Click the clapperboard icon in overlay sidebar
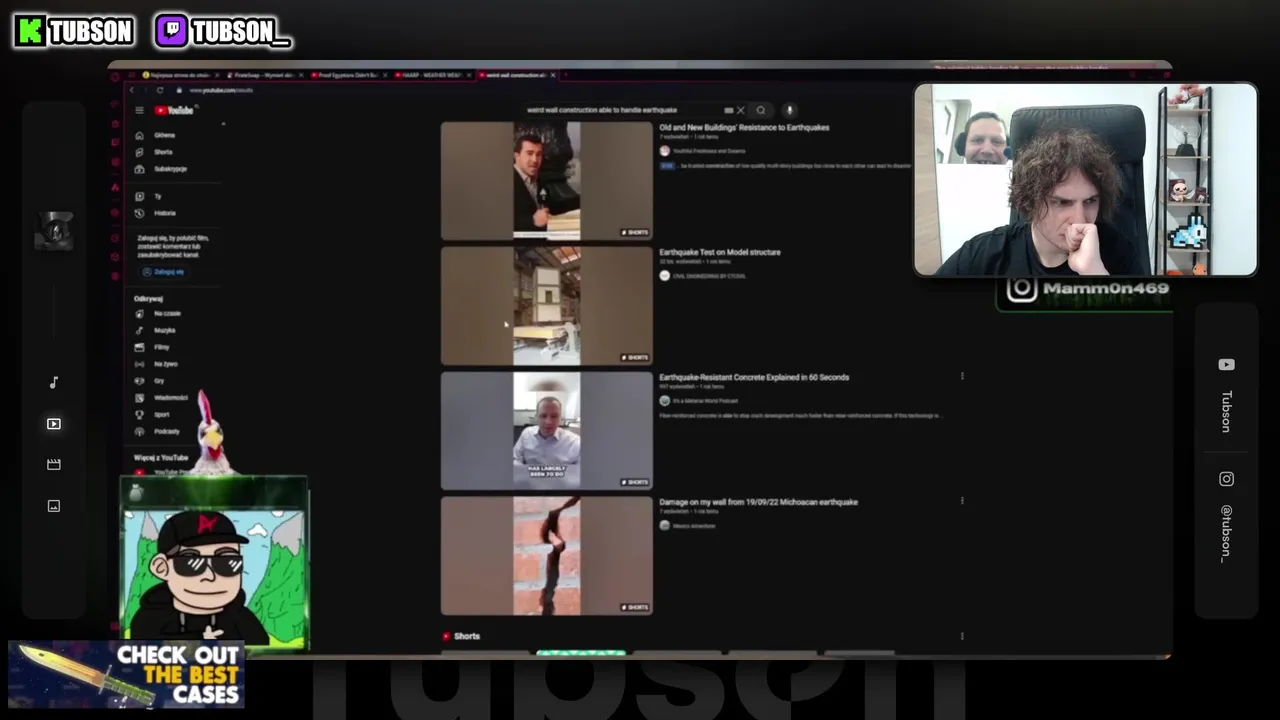The image size is (1280, 720). click(x=54, y=465)
